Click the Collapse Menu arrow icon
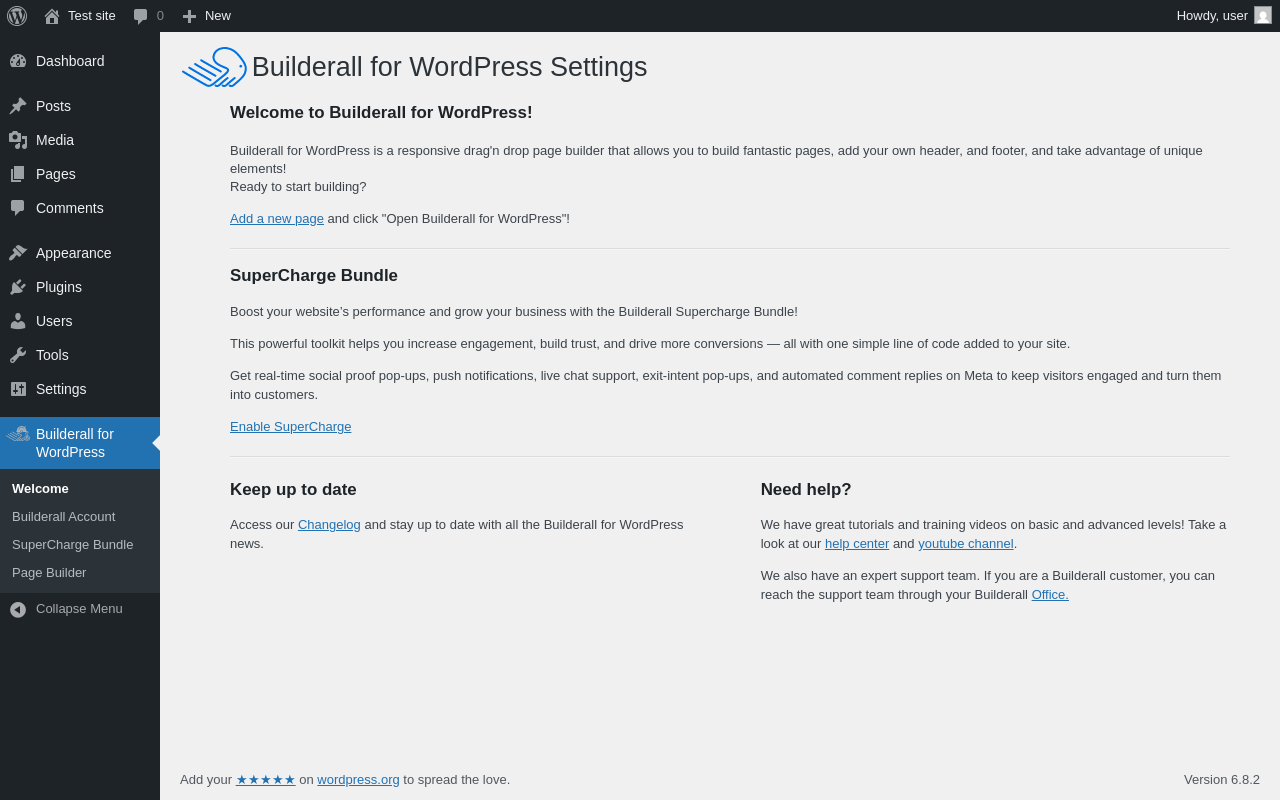Viewport: 1280px width, 800px height. click(18, 609)
